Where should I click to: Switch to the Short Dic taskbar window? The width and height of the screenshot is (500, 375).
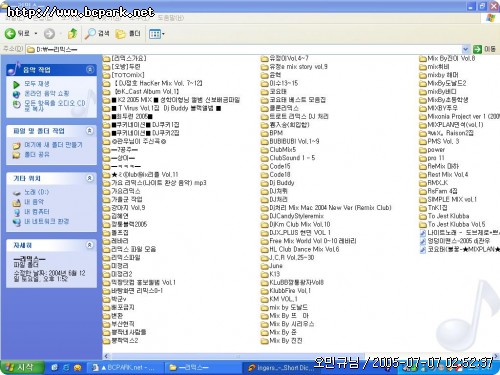click(280, 368)
